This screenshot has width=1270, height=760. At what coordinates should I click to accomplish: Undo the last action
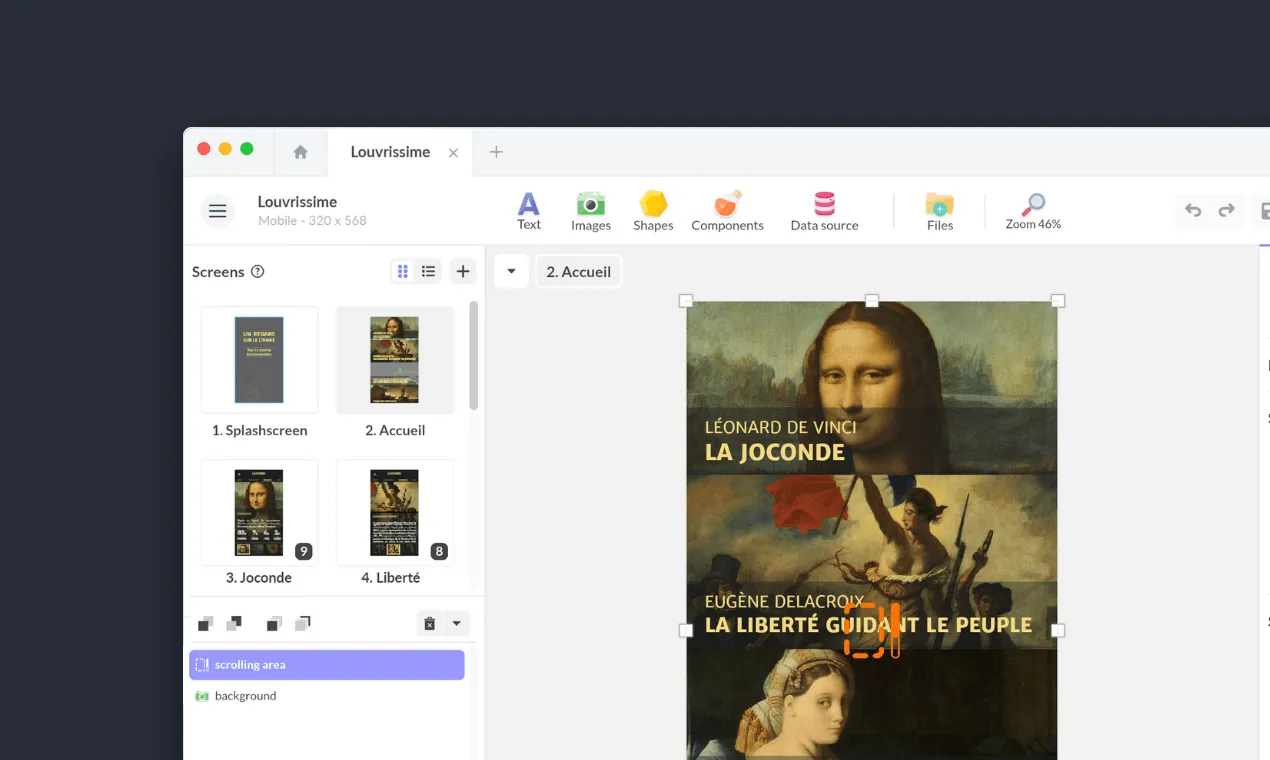tap(1193, 210)
